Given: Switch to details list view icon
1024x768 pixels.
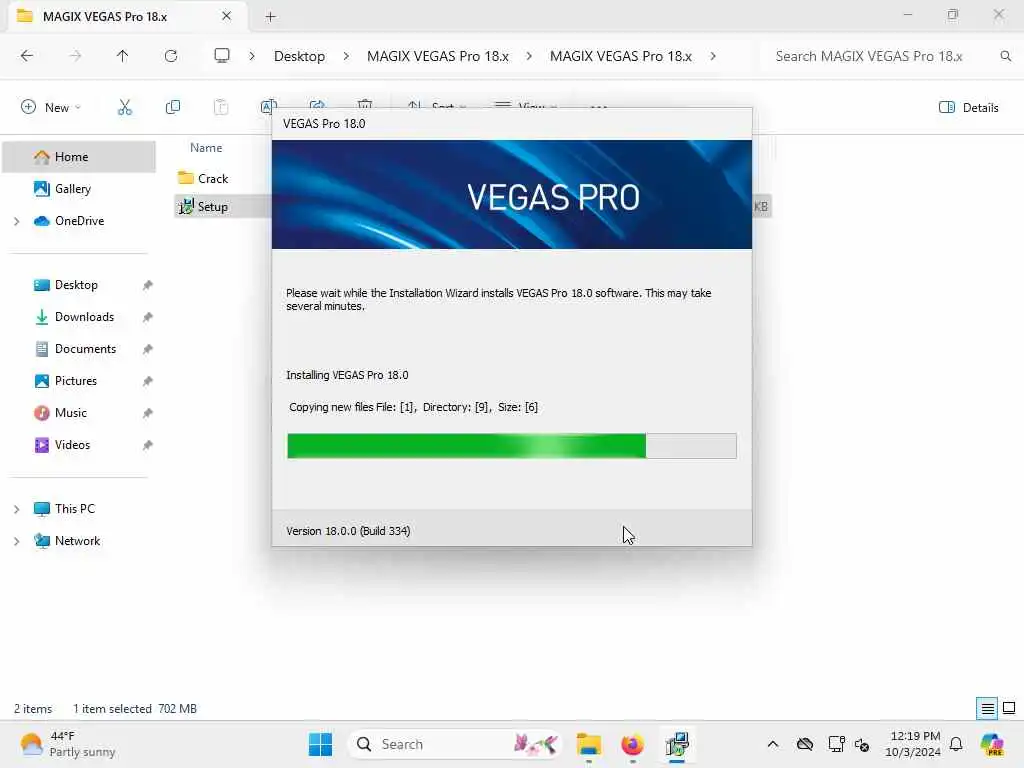Looking at the screenshot, I should pyautogui.click(x=987, y=709).
